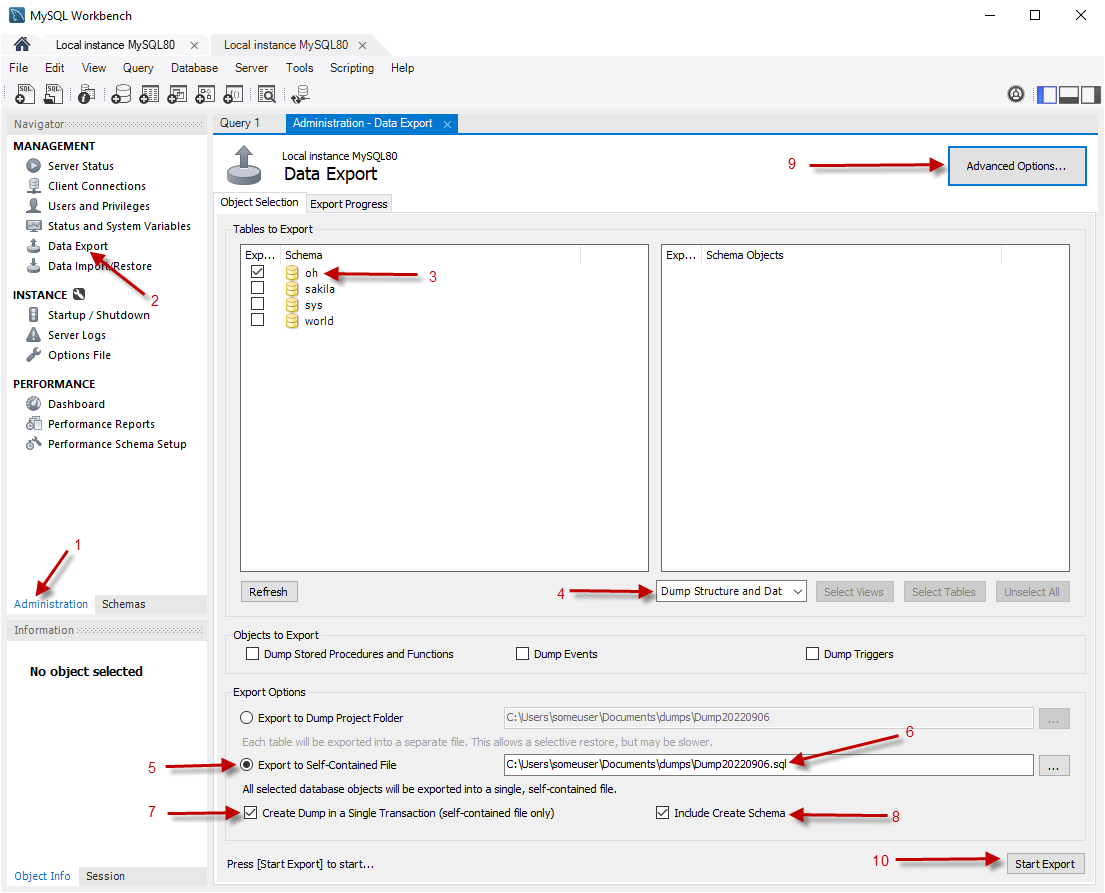Viewport: 1105px width, 893px height.
Task: Open the object inspector toolbar icon
Action: (87, 94)
